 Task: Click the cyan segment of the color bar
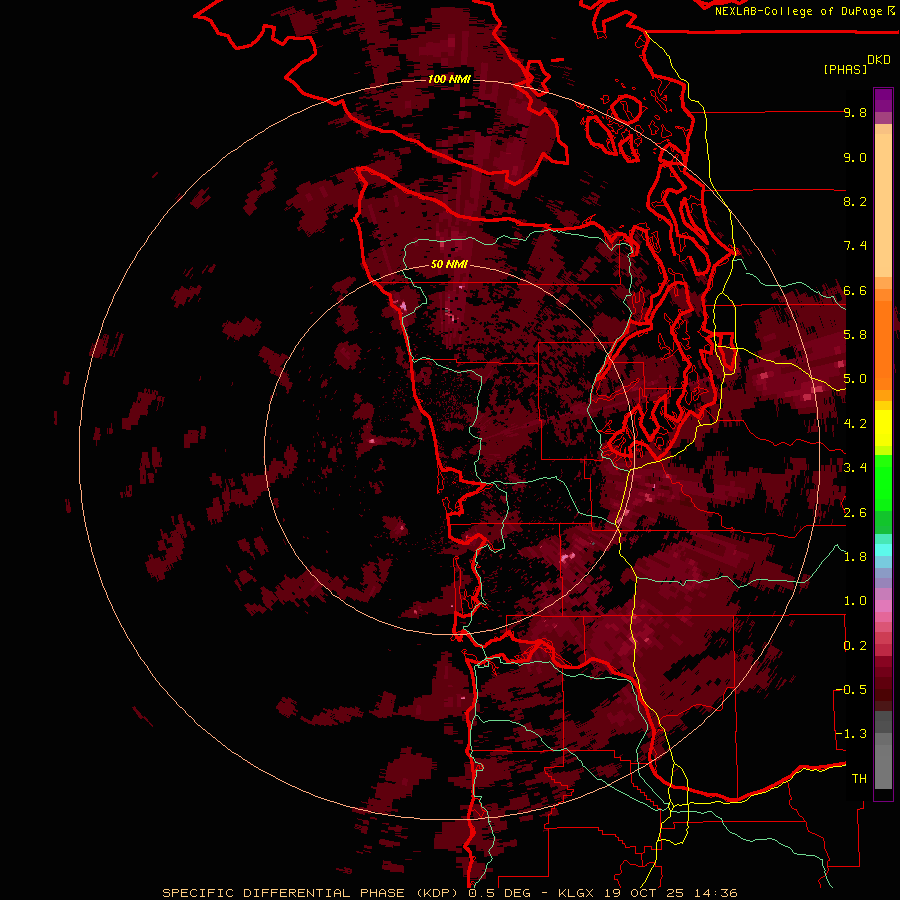pyautogui.click(x=883, y=549)
